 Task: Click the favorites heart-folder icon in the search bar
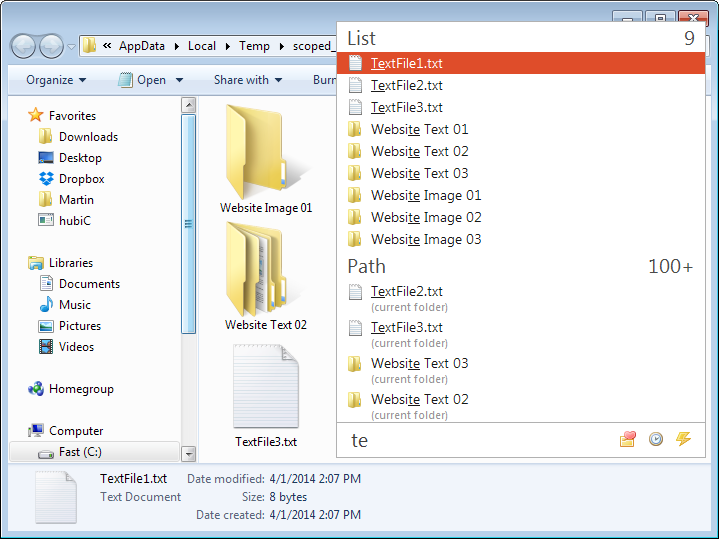tap(628, 439)
